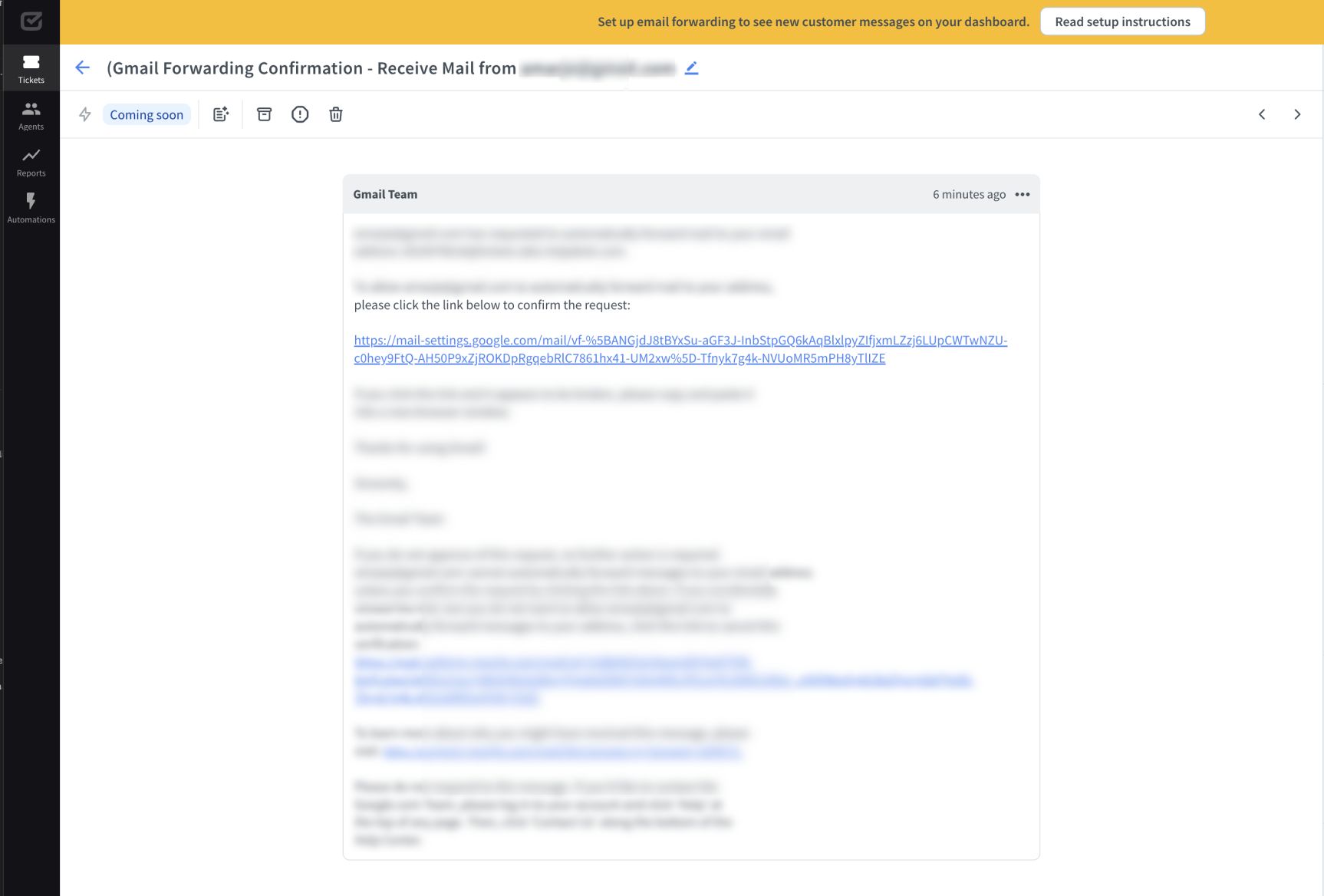The image size is (1324, 896).
Task: Open the Agents page from the sidebar
Action: 31,115
